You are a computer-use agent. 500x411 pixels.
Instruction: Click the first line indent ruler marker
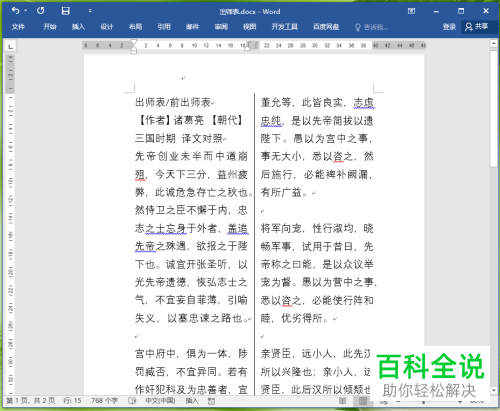click(134, 42)
